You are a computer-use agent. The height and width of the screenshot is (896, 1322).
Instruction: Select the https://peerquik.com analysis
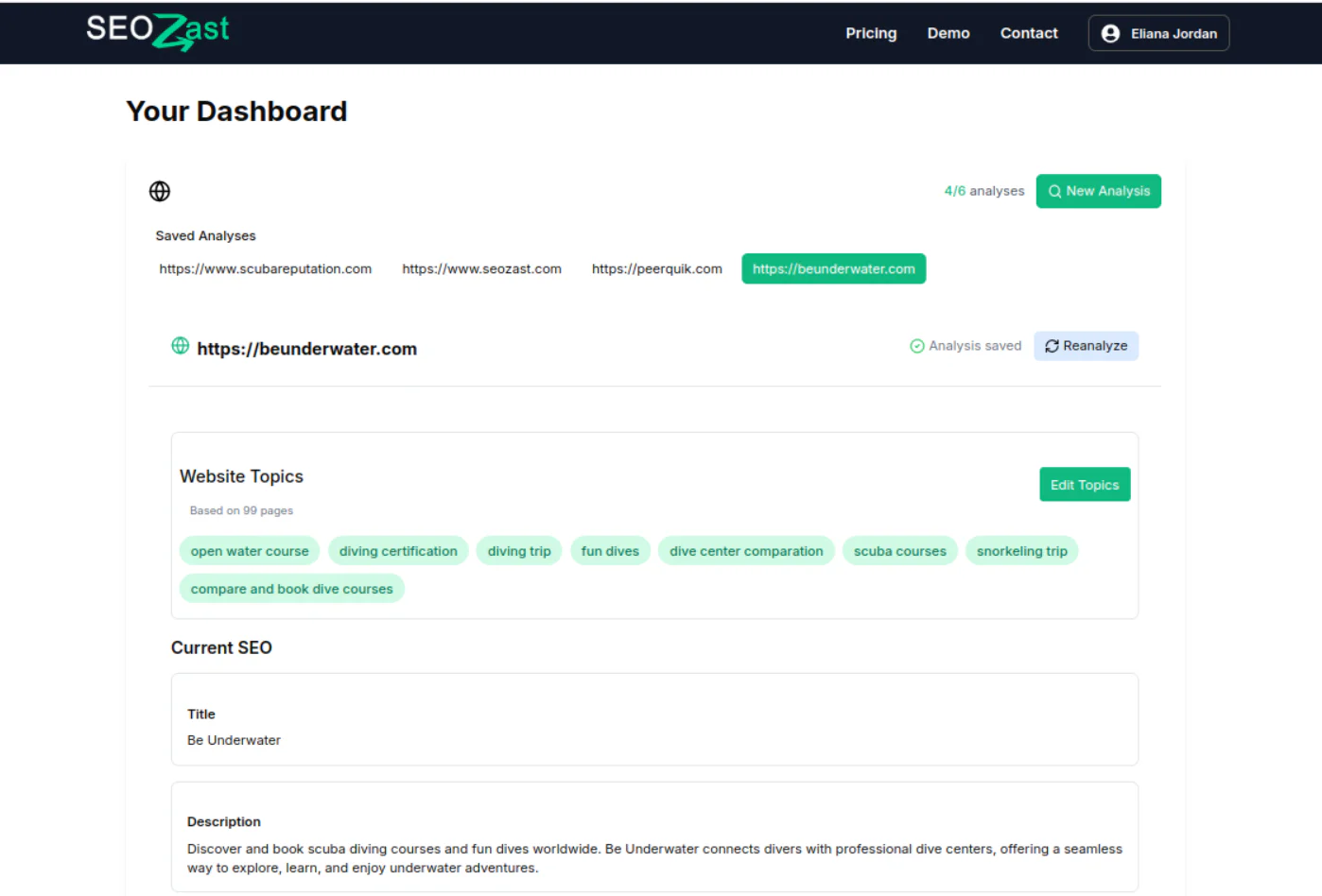656,268
